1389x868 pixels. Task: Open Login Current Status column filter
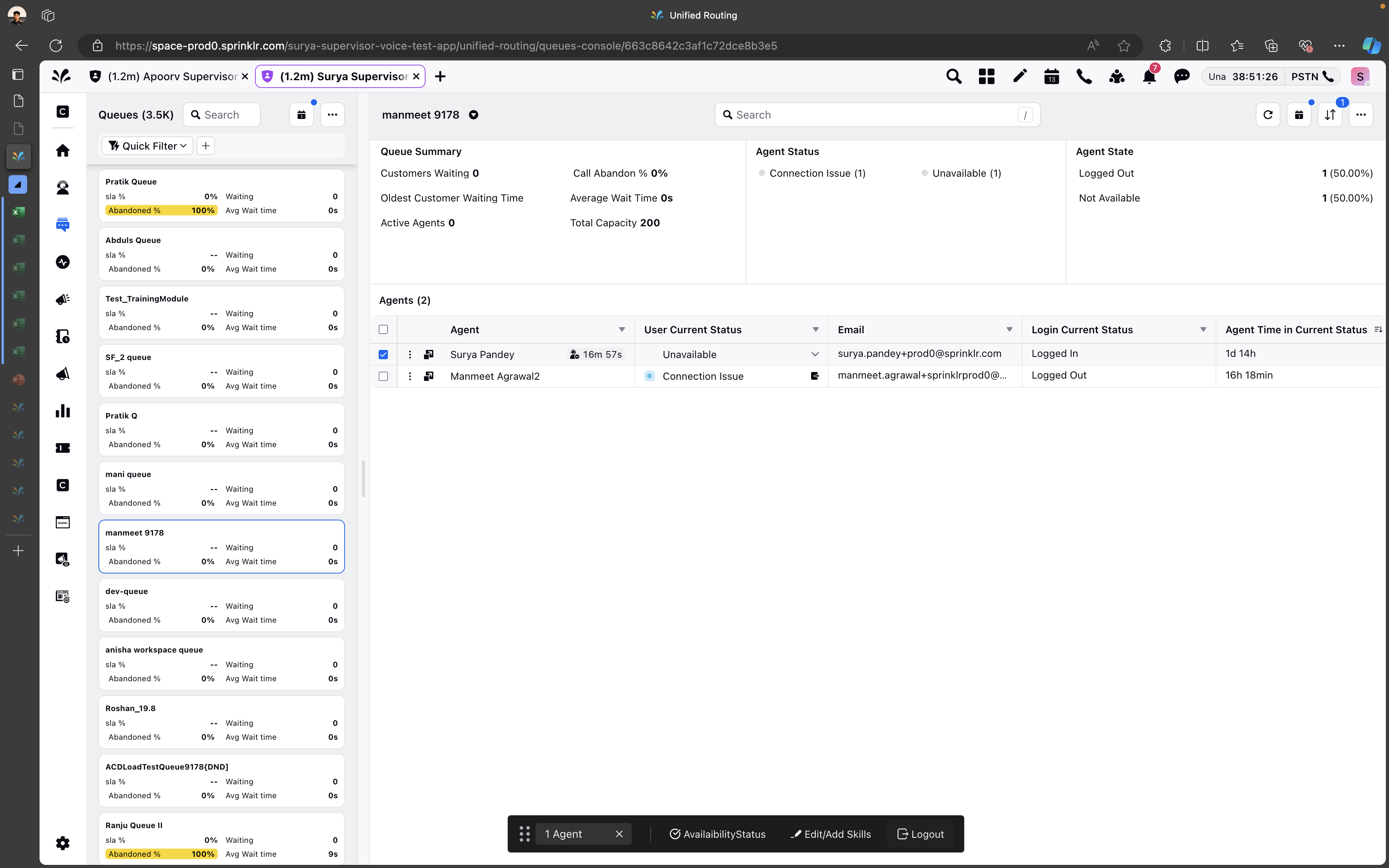point(1203,329)
